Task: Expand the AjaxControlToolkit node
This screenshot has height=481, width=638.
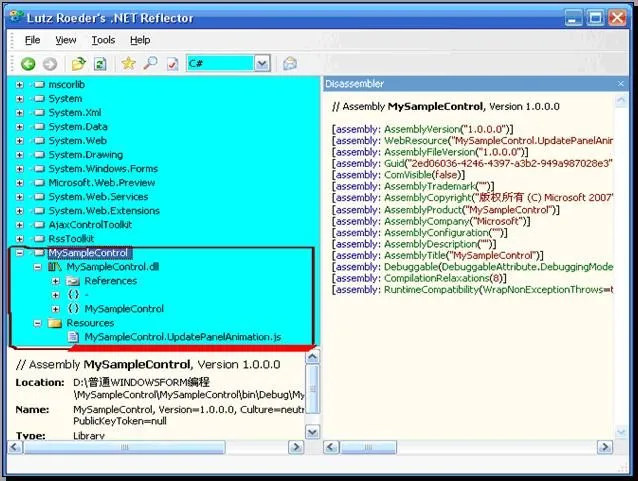Action: [19, 225]
